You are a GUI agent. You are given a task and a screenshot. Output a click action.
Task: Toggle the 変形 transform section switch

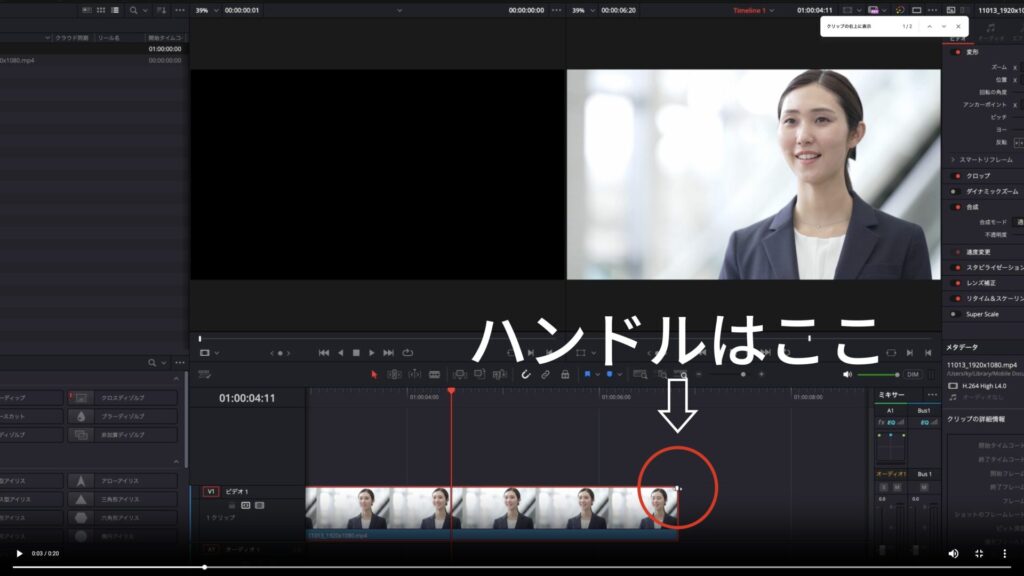pos(957,52)
